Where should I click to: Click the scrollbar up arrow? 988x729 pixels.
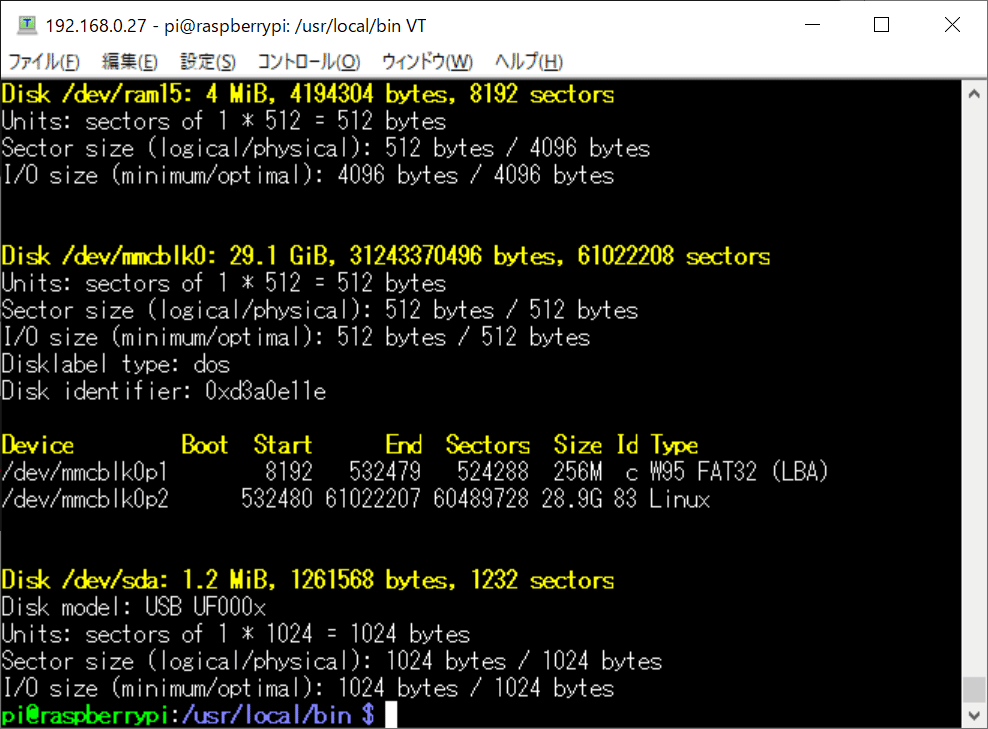(974, 94)
